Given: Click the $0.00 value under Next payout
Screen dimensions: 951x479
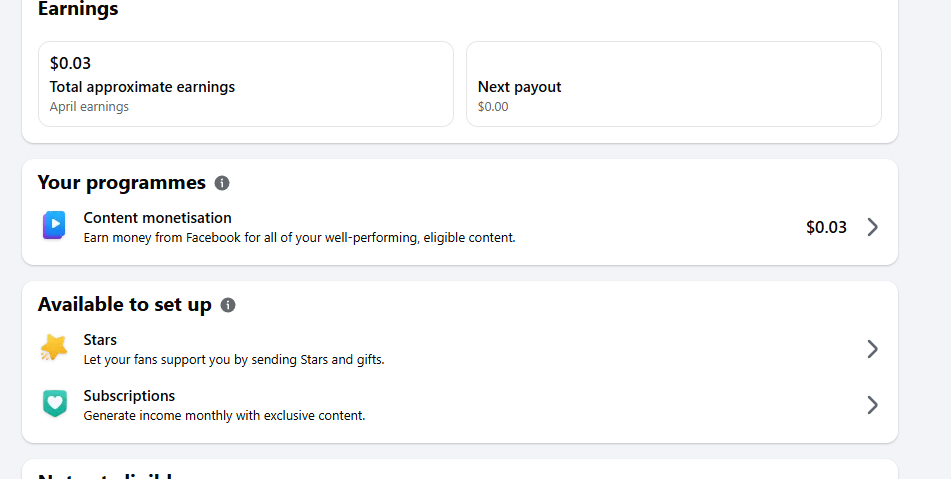Looking at the screenshot, I should point(493,107).
